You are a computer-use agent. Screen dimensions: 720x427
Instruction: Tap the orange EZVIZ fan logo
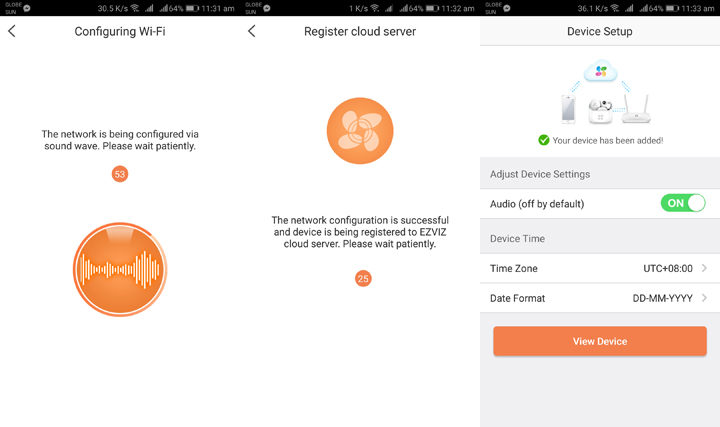(x=360, y=131)
